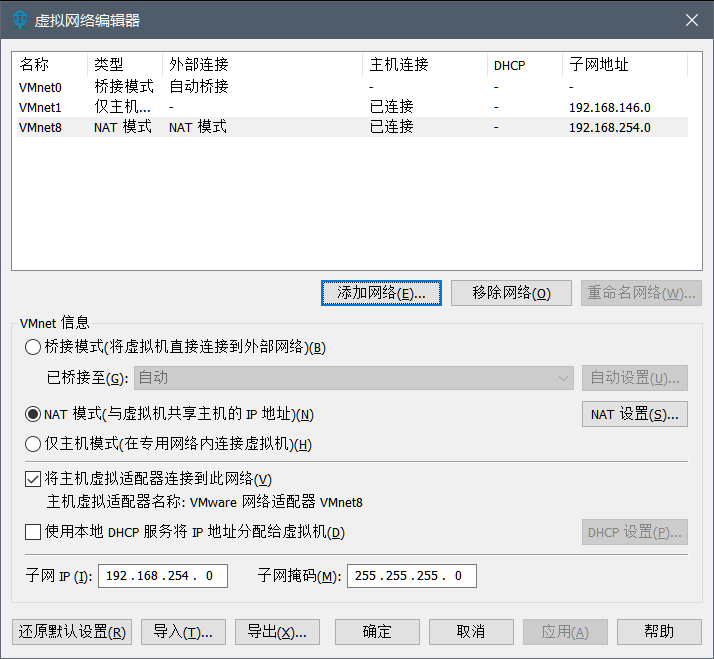Screen dimensions: 714x659
Task: Open NAT 设置(S) dialog
Action: coord(635,414)
